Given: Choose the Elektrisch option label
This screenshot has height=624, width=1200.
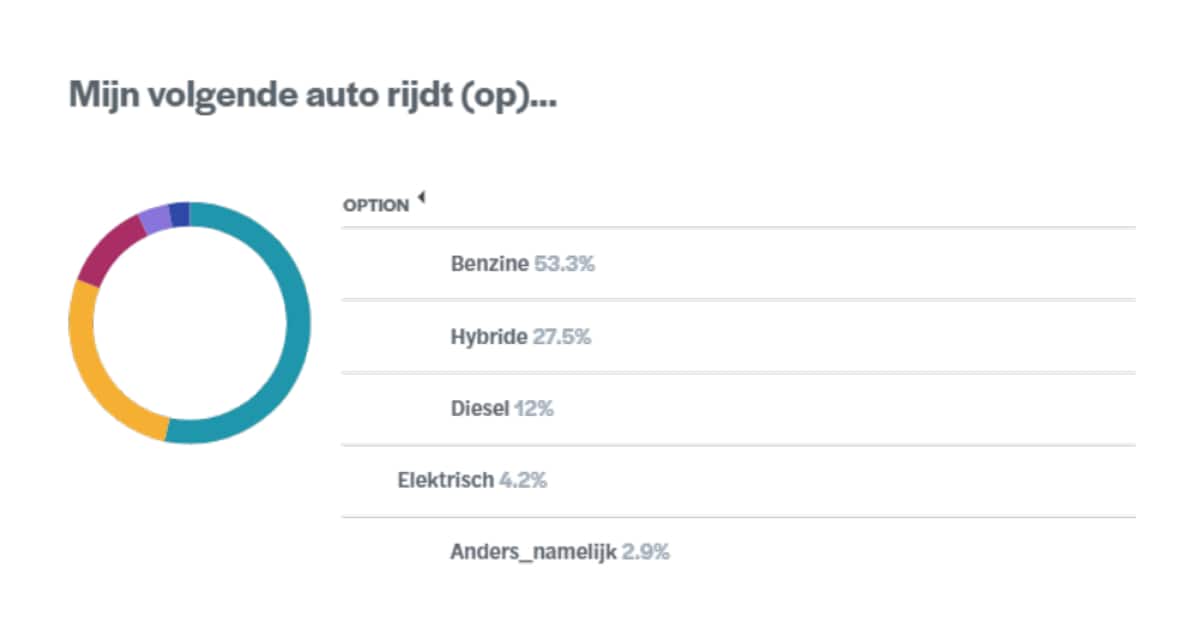Looking at the screenshot, I should pyautogui.click(x=446, y=480).
